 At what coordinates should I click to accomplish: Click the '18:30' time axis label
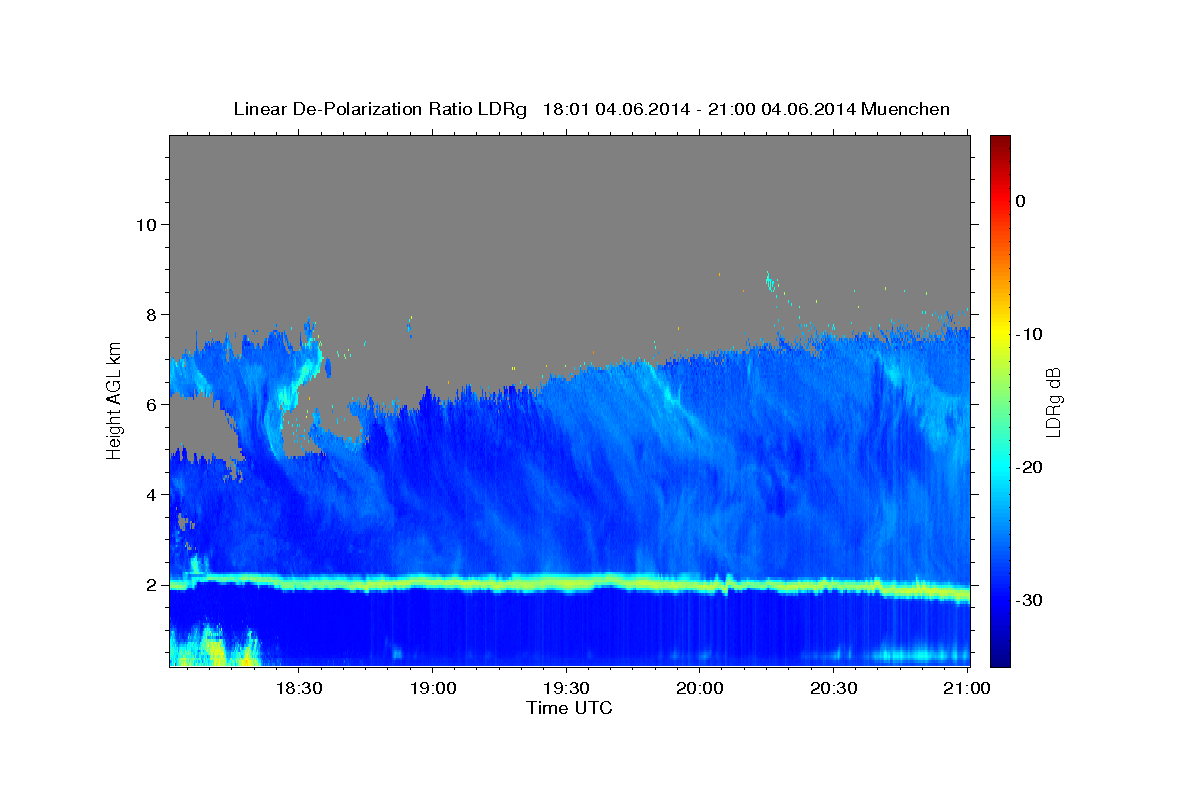[x=298, y=689]
